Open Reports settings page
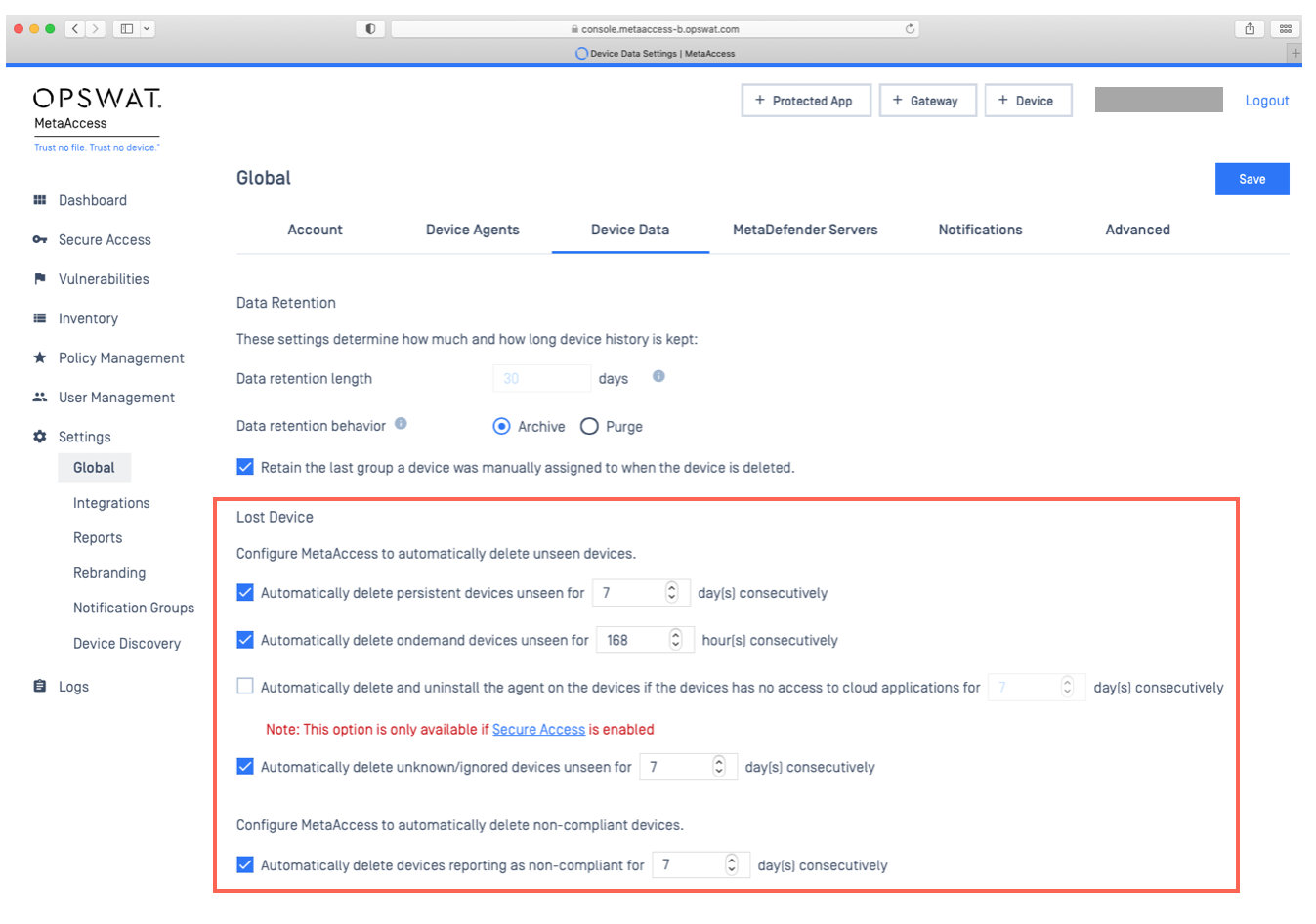Image resolution: width=1316 pixels, height=924 pixels. 98,537
